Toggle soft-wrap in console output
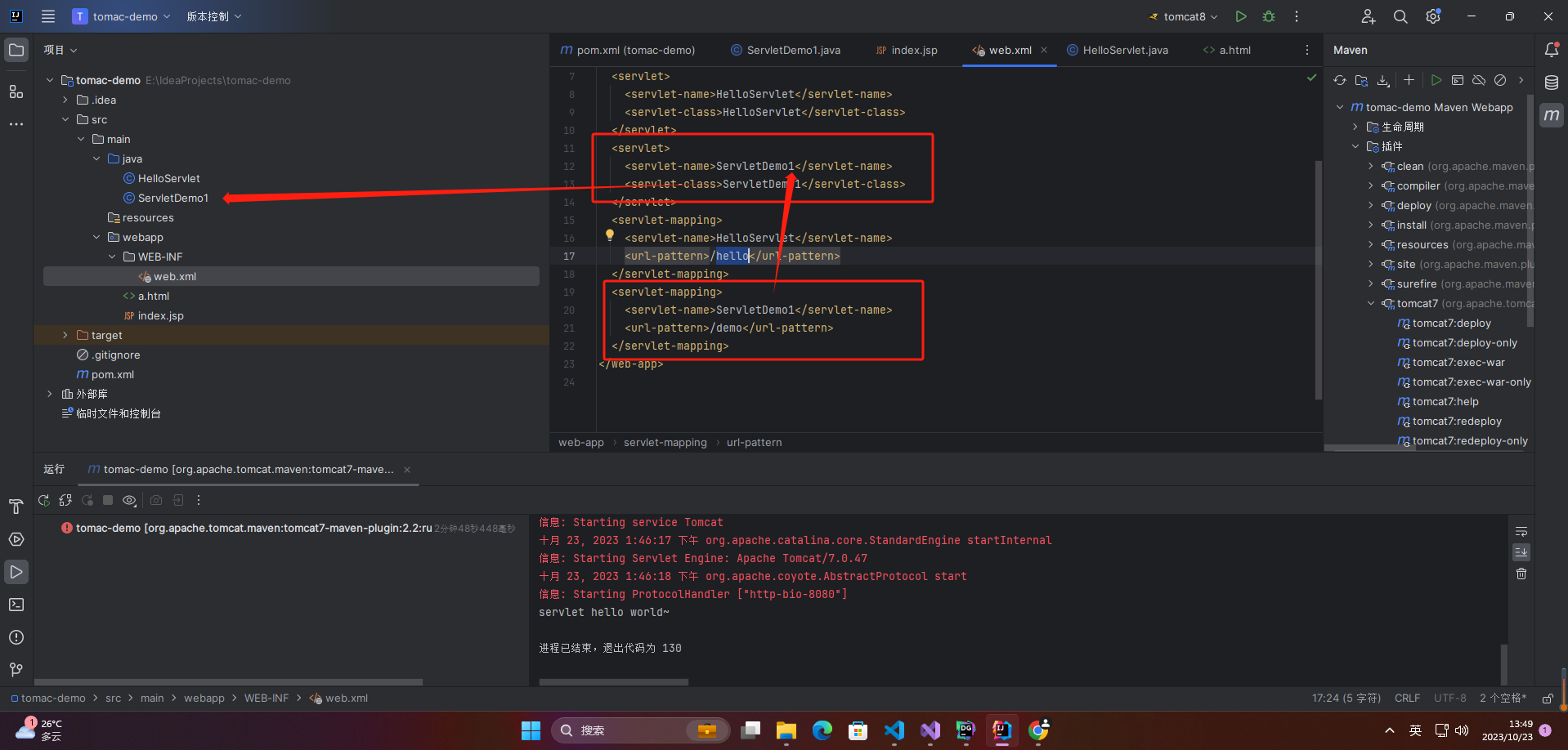 [1521, 532]
